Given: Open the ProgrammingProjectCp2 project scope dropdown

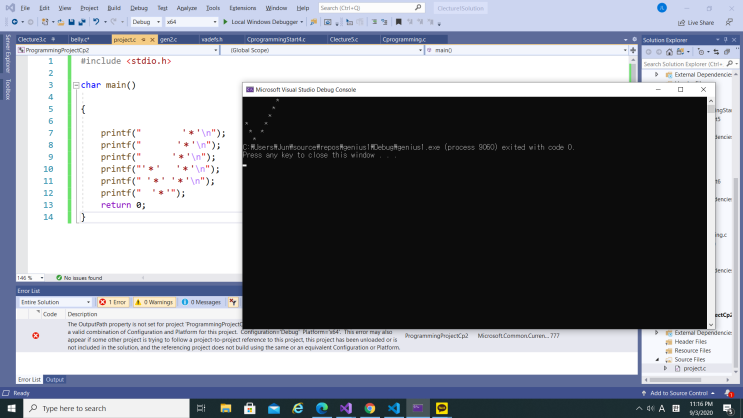Looking at the screenshot, I should coord(118,50).
